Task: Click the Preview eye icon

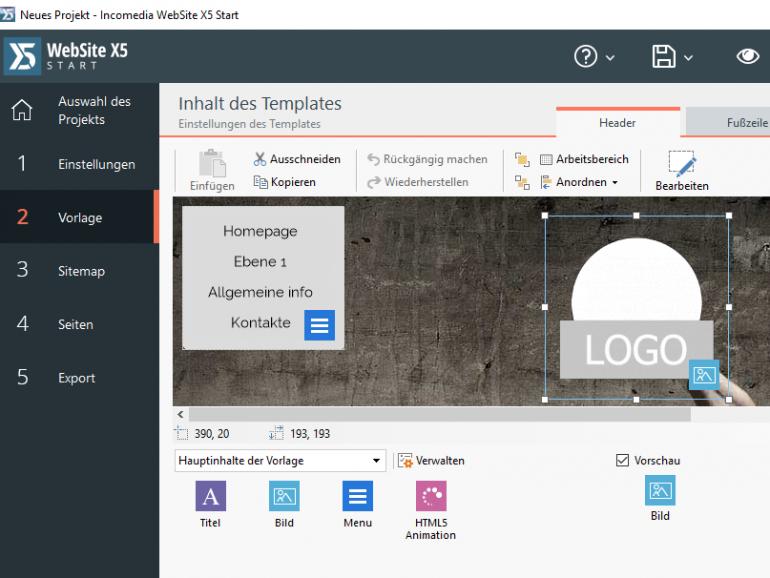Action: pyautogui.click(x=748, y=56)
